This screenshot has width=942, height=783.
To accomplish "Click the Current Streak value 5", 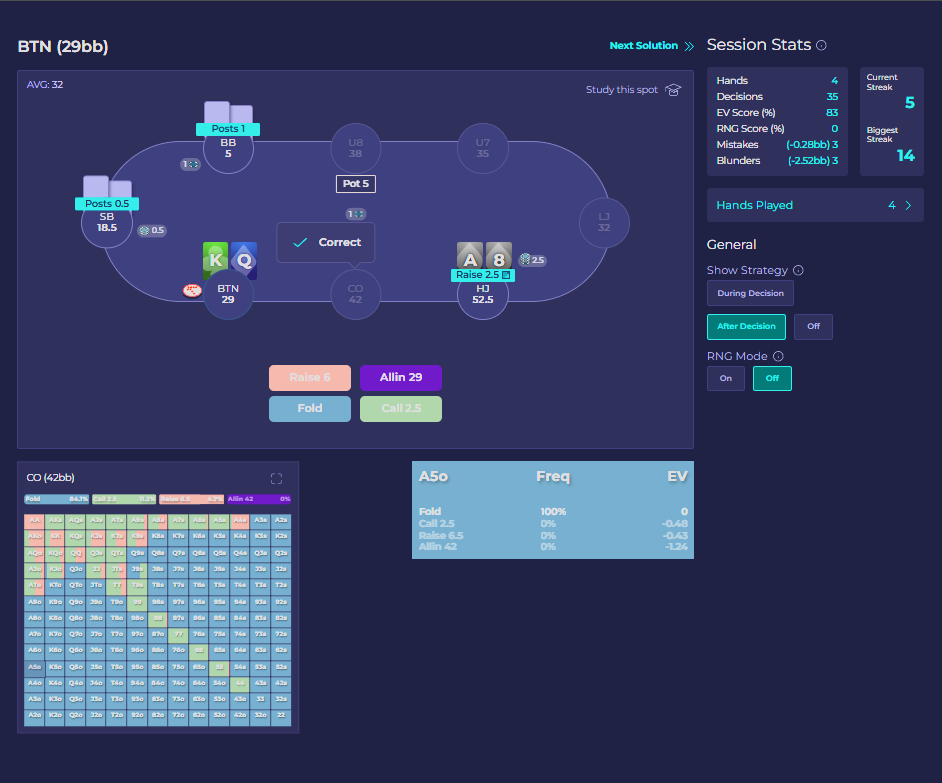I will [910, 103].
